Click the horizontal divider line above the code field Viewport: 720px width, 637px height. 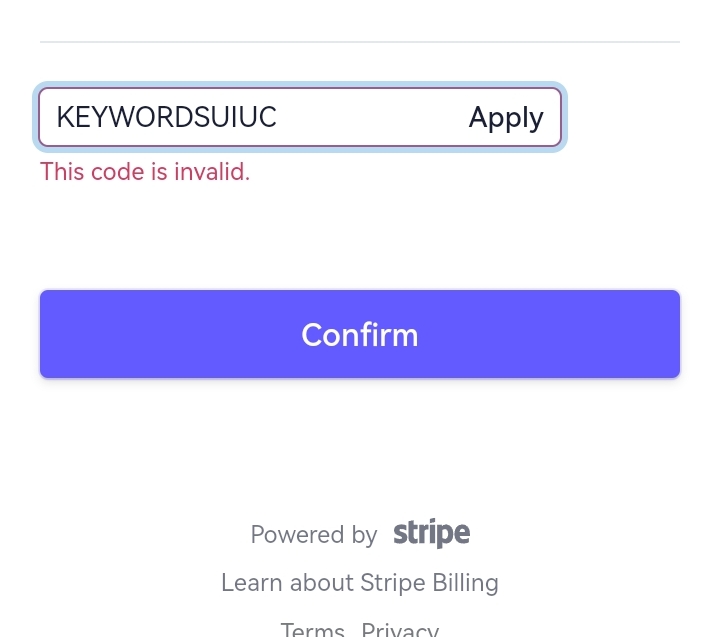click(x=360, y=42)
